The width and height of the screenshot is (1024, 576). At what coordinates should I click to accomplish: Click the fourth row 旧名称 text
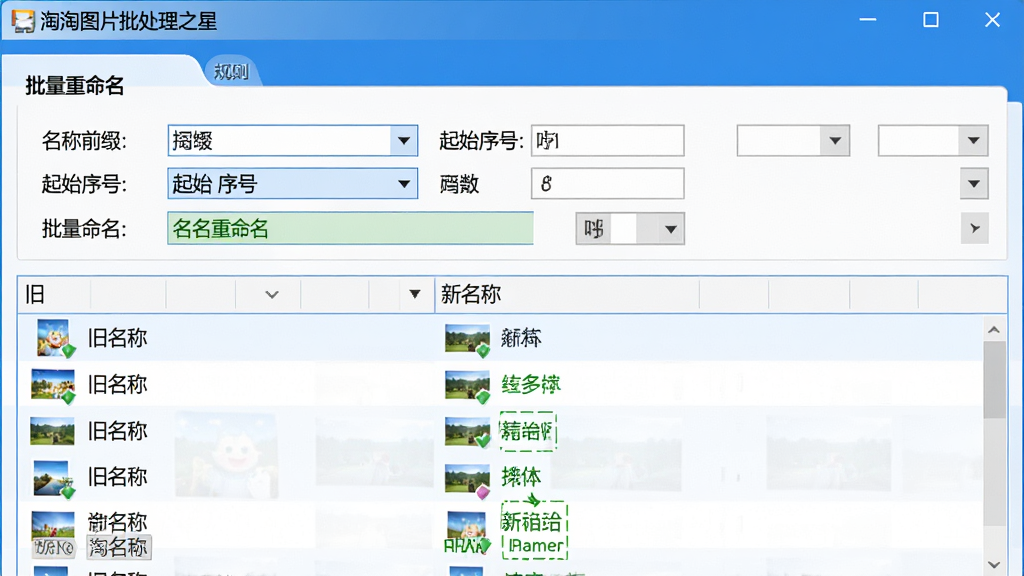[118, 477]
